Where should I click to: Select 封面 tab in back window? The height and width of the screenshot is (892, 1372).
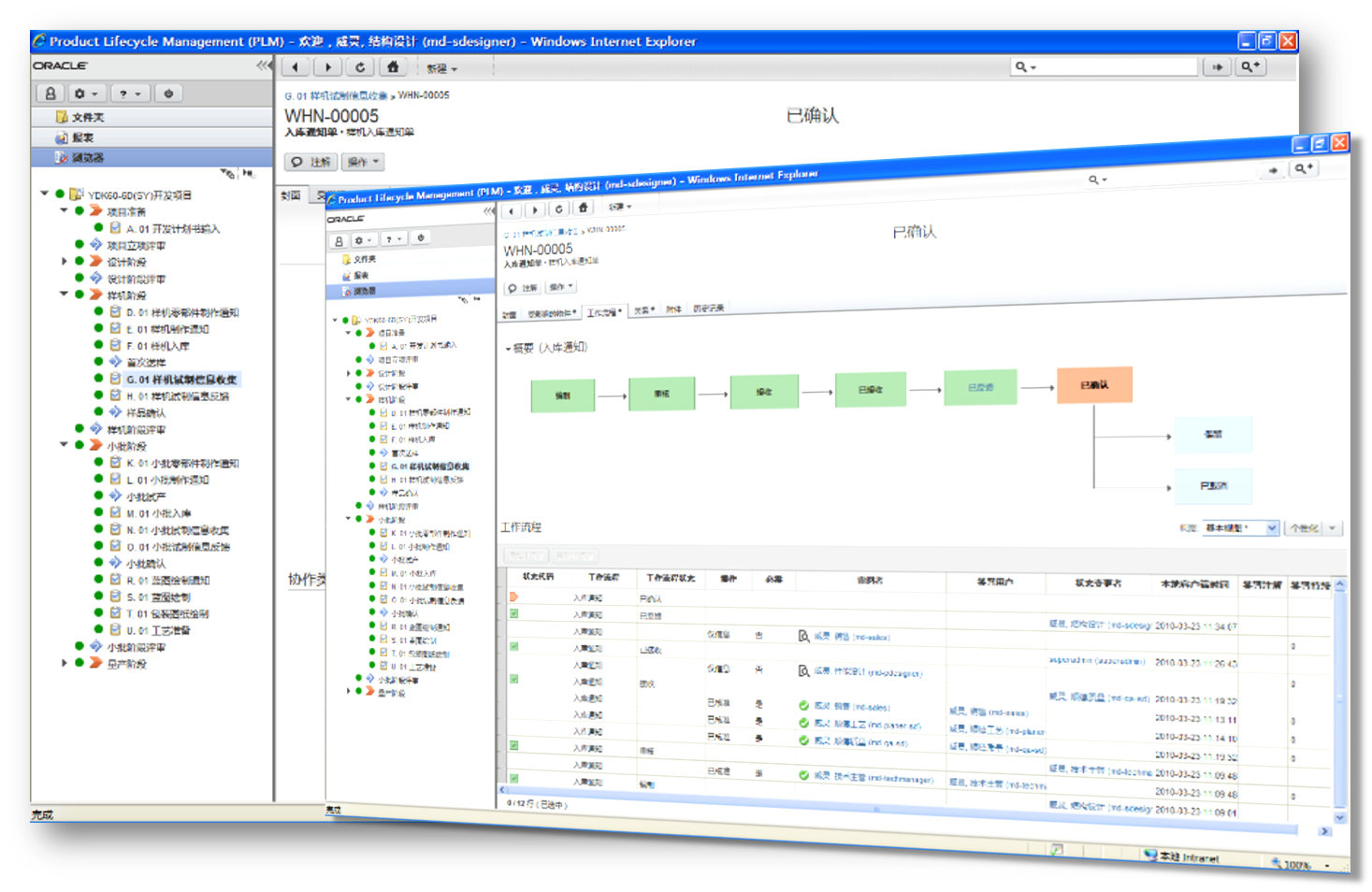click(291, 195)
